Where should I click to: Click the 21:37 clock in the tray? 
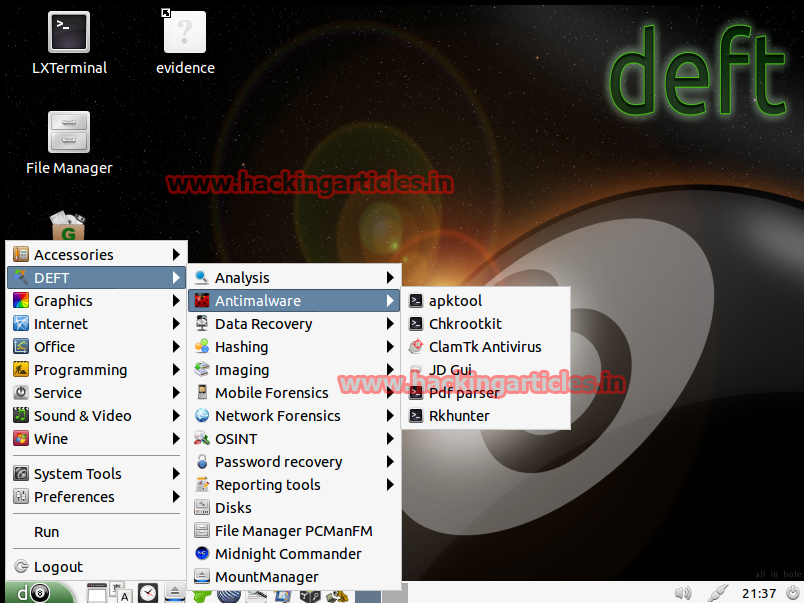pyautogui.click(x=759, y=594)
